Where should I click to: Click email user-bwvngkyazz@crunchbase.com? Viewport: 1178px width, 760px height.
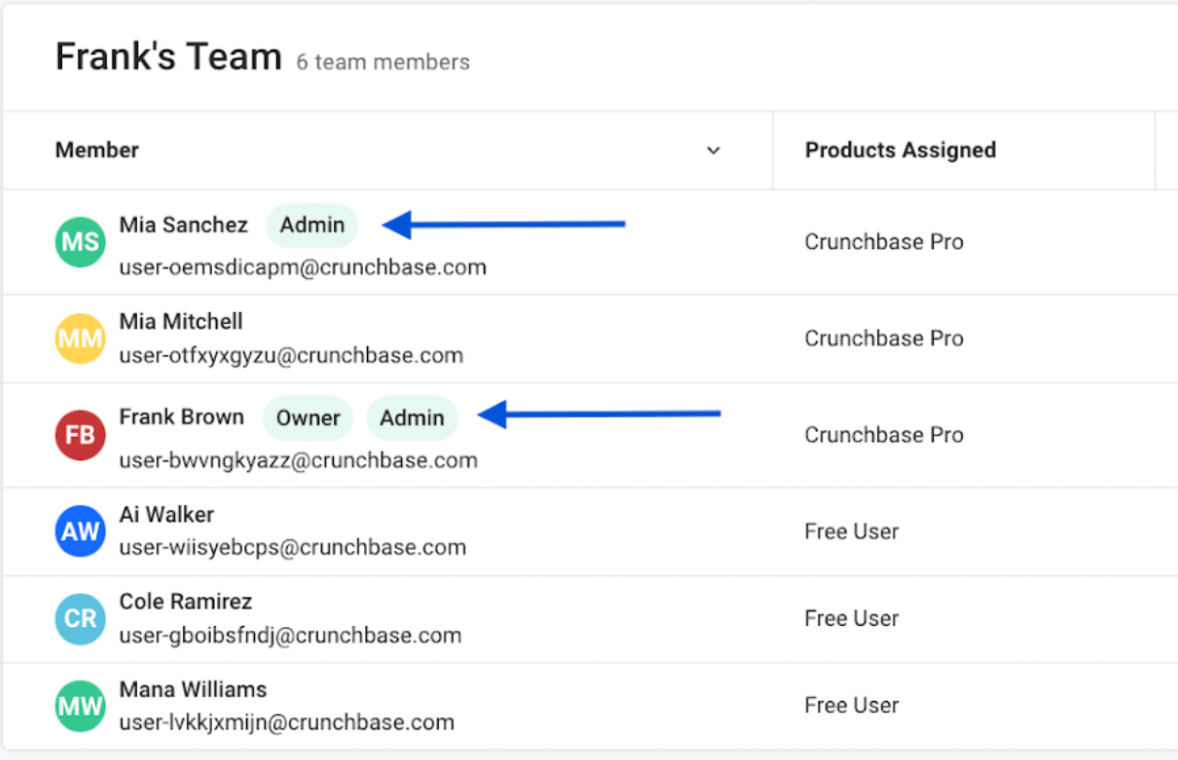[x=298, y=460]
